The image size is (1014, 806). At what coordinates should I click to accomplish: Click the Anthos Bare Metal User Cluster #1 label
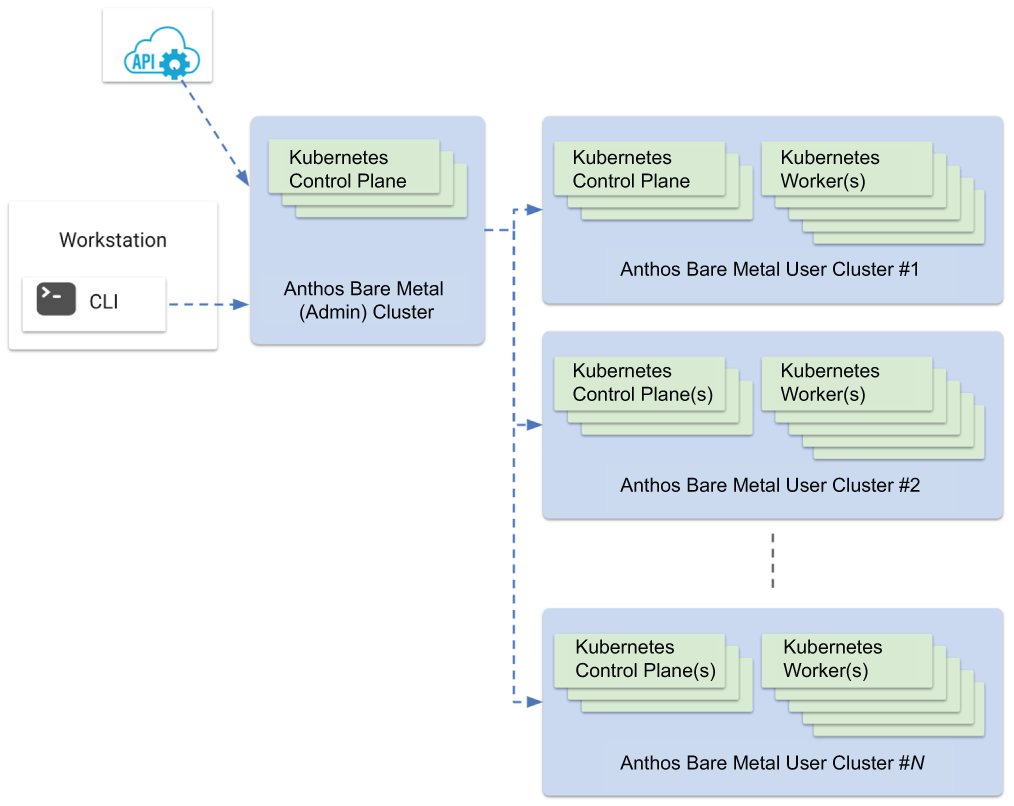(770, 269)
